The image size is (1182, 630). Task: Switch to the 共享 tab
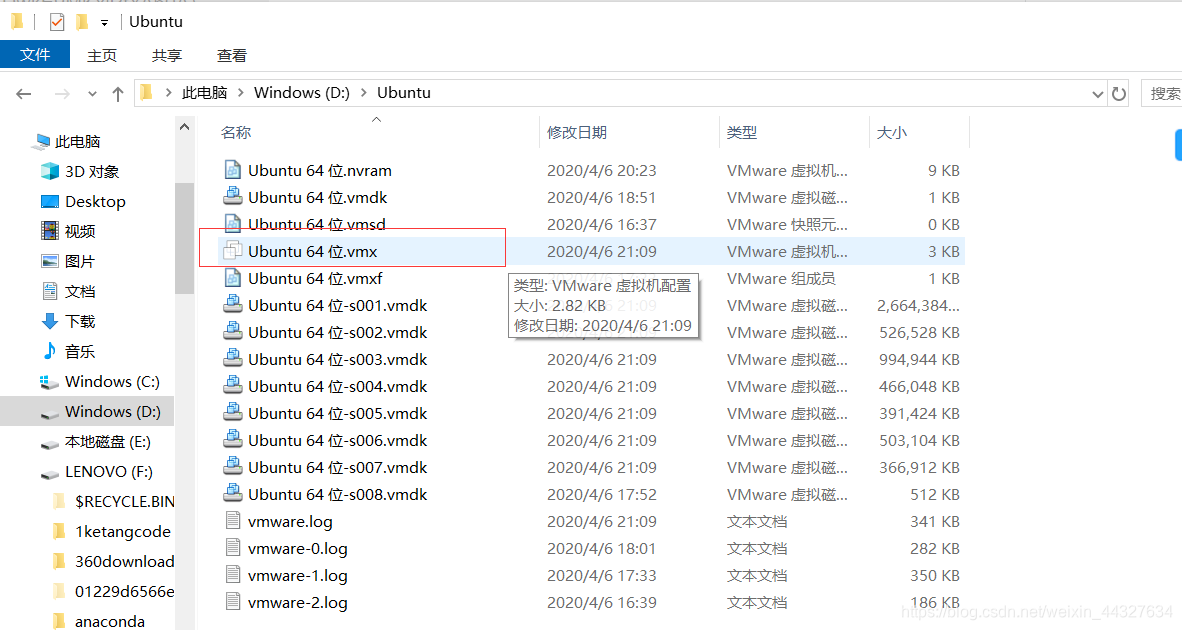pos(167,56)
